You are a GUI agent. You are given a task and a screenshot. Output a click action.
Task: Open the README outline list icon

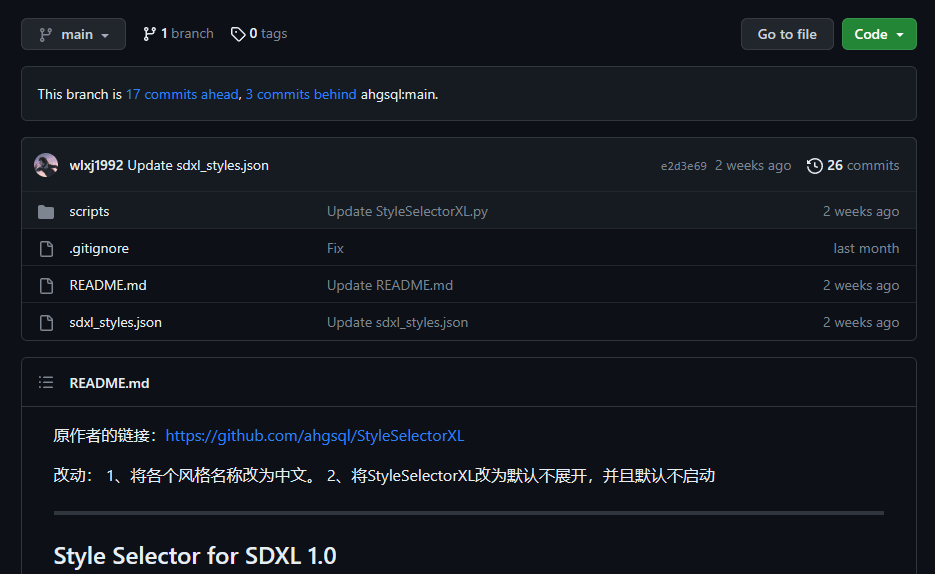[x=46, y=382]
